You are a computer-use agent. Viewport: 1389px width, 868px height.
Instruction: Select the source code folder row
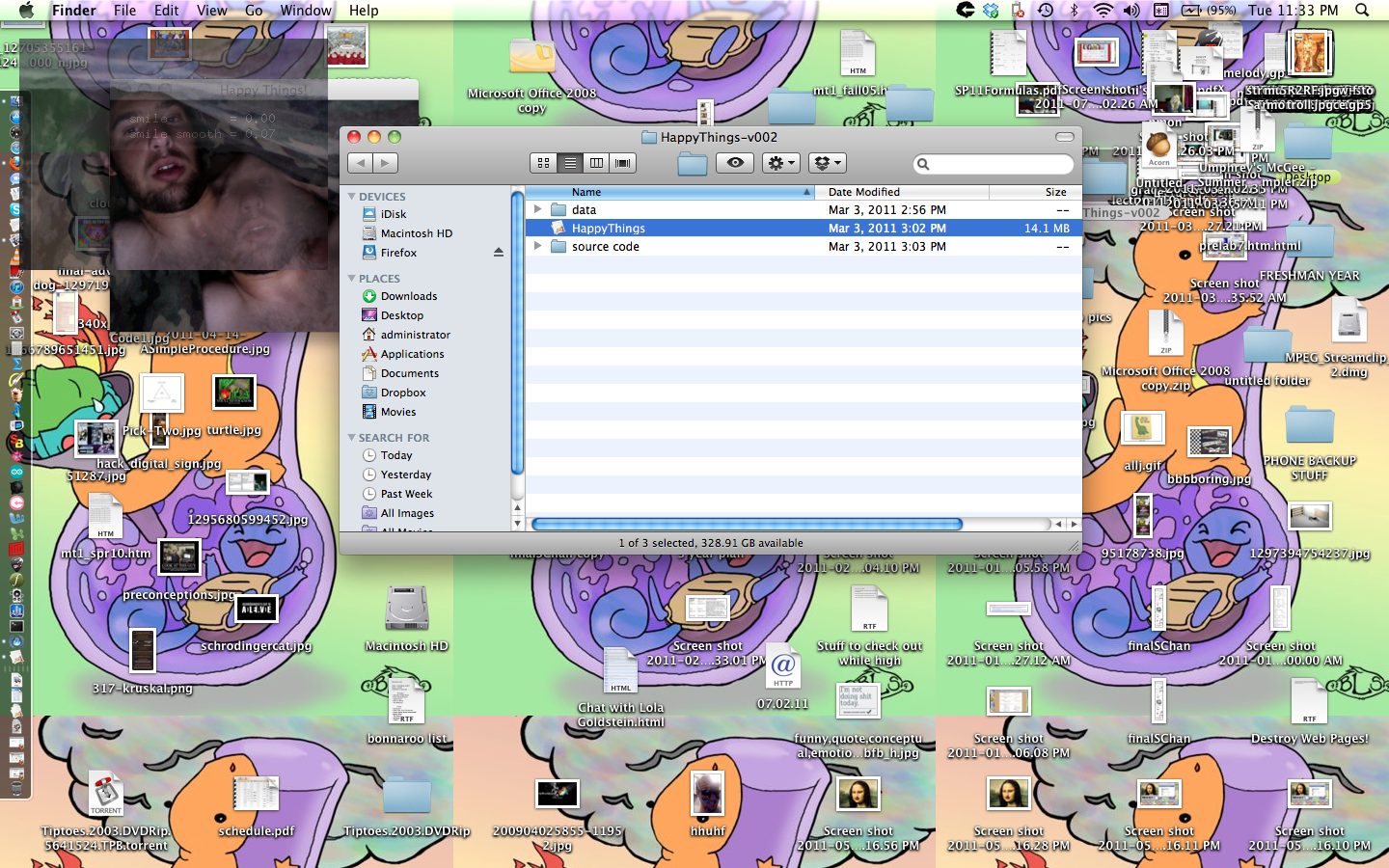point(803,246)
